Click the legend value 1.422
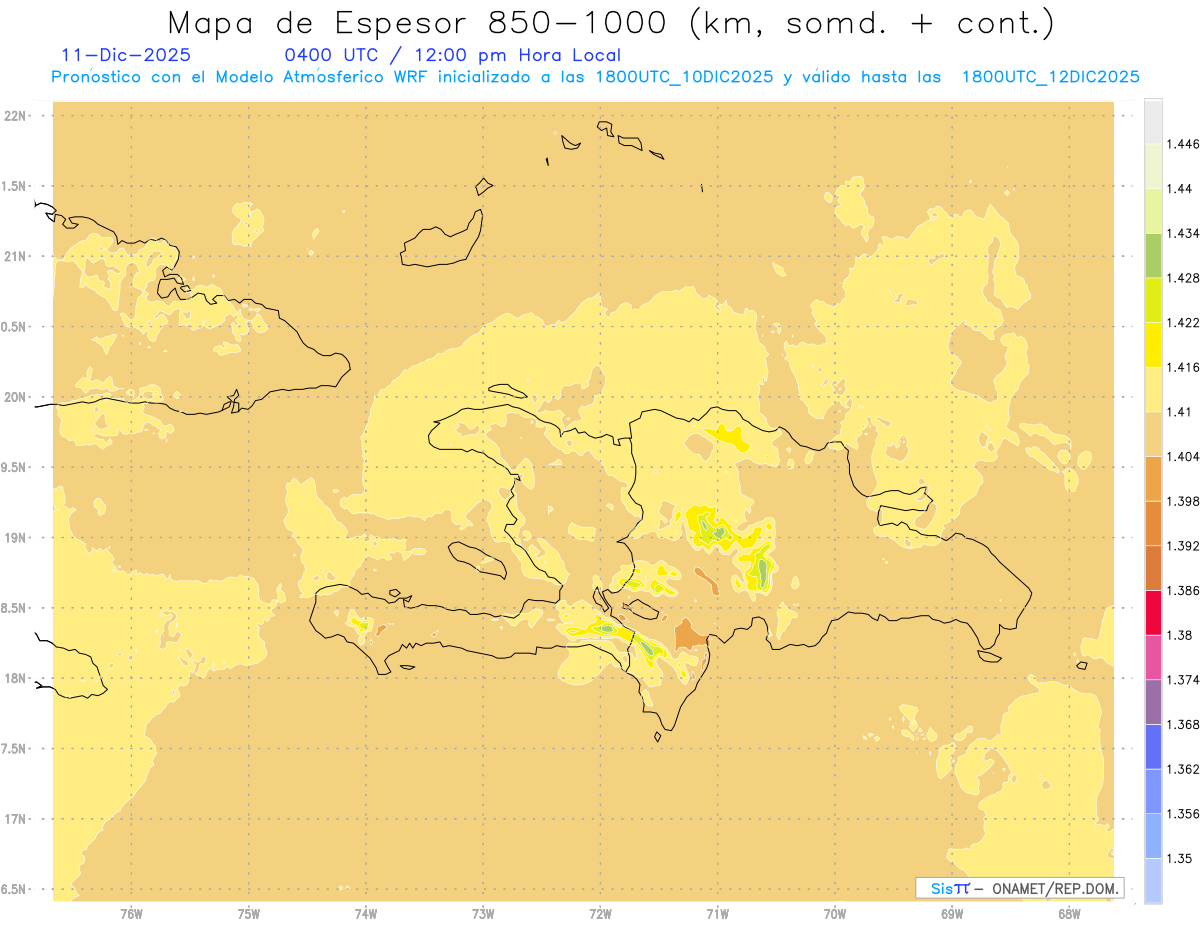The height and width of the screenshot is (927, 1200). (x=1183, y=322)
